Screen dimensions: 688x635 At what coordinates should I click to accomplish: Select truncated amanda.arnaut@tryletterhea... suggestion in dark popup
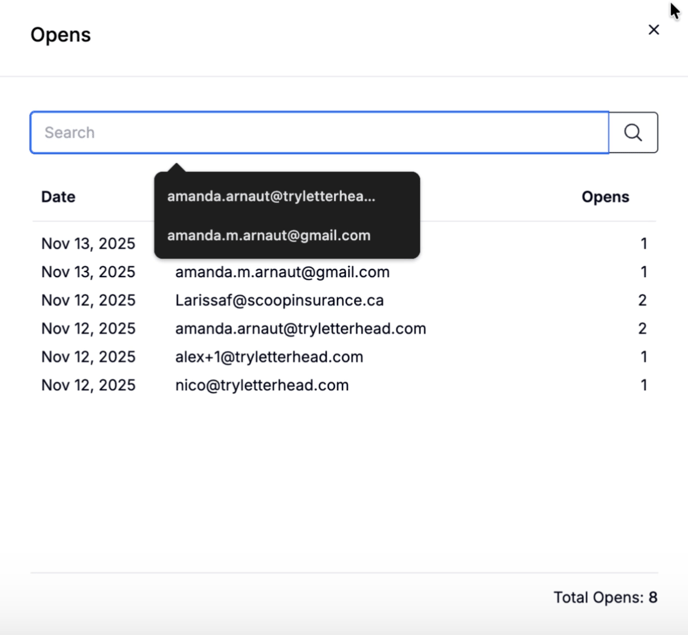click(x=271, y=196)
